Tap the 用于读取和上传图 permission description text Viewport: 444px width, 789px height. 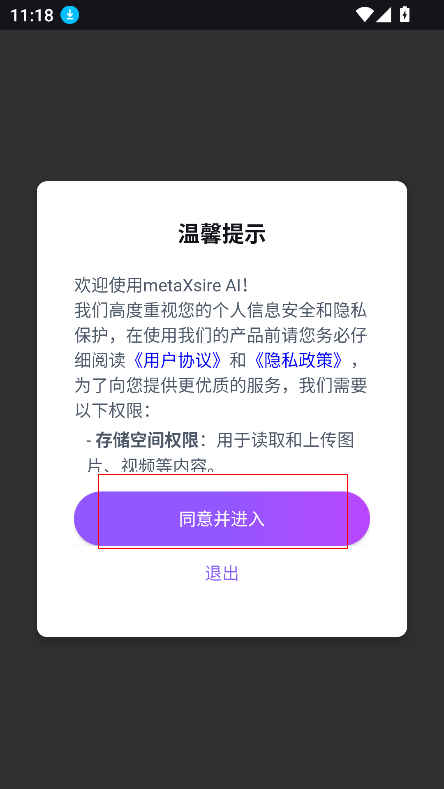click(285, 440)
